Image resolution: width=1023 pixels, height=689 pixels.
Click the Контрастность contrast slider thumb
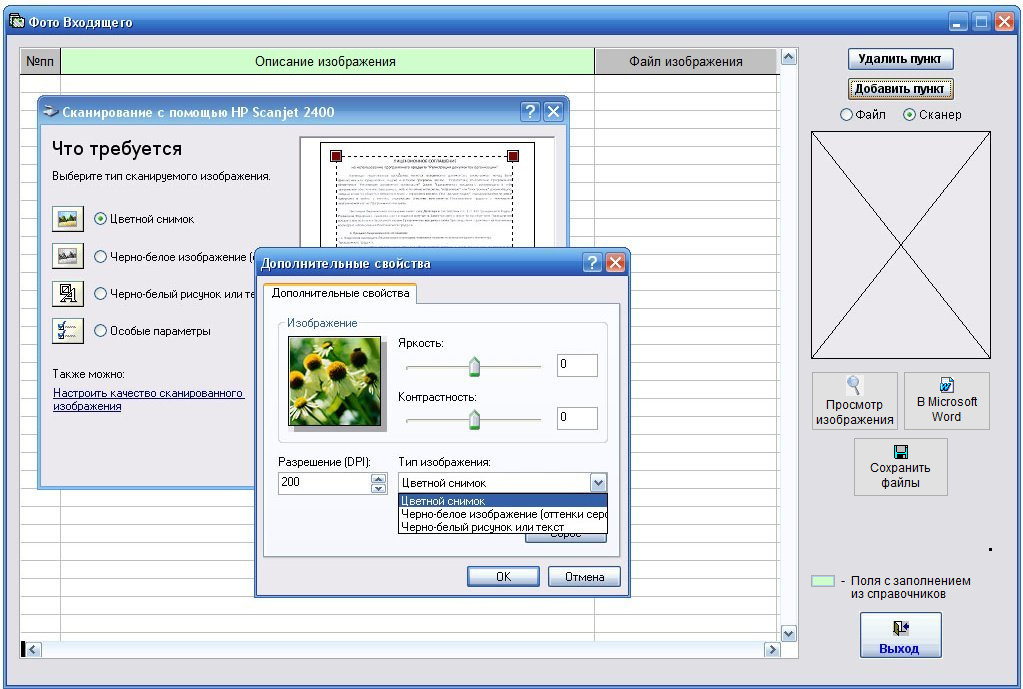pyautogui.click(x=474, y=420)
